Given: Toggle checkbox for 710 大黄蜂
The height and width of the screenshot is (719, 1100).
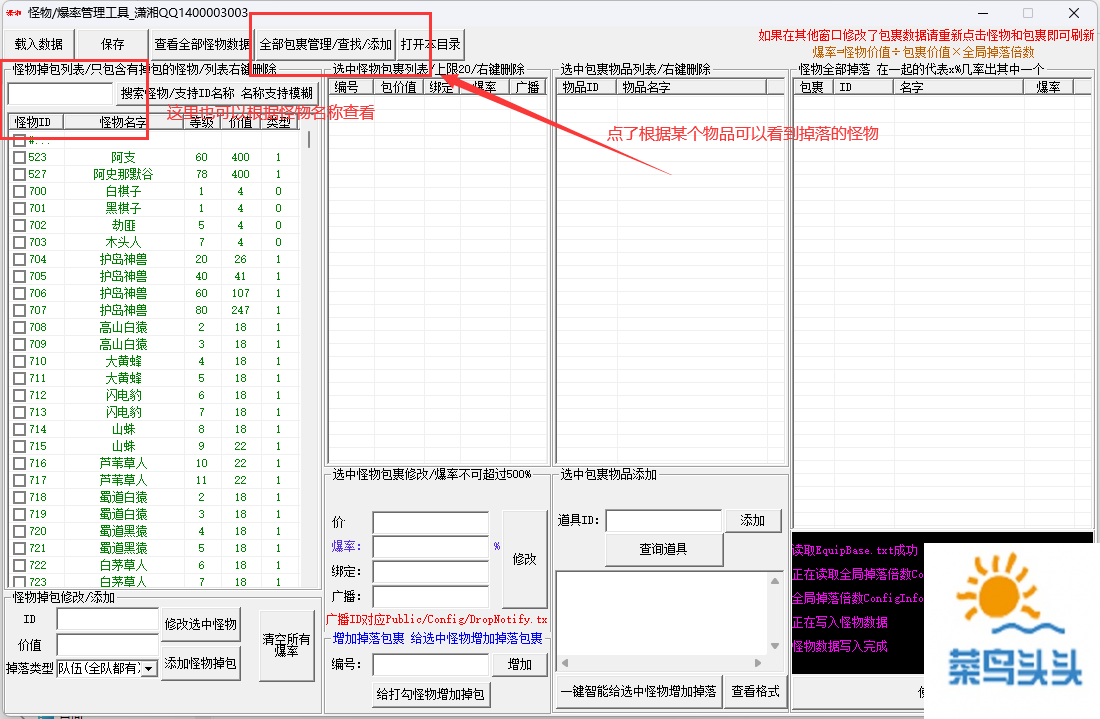Looking at the screenshot, I should [20, 361].
